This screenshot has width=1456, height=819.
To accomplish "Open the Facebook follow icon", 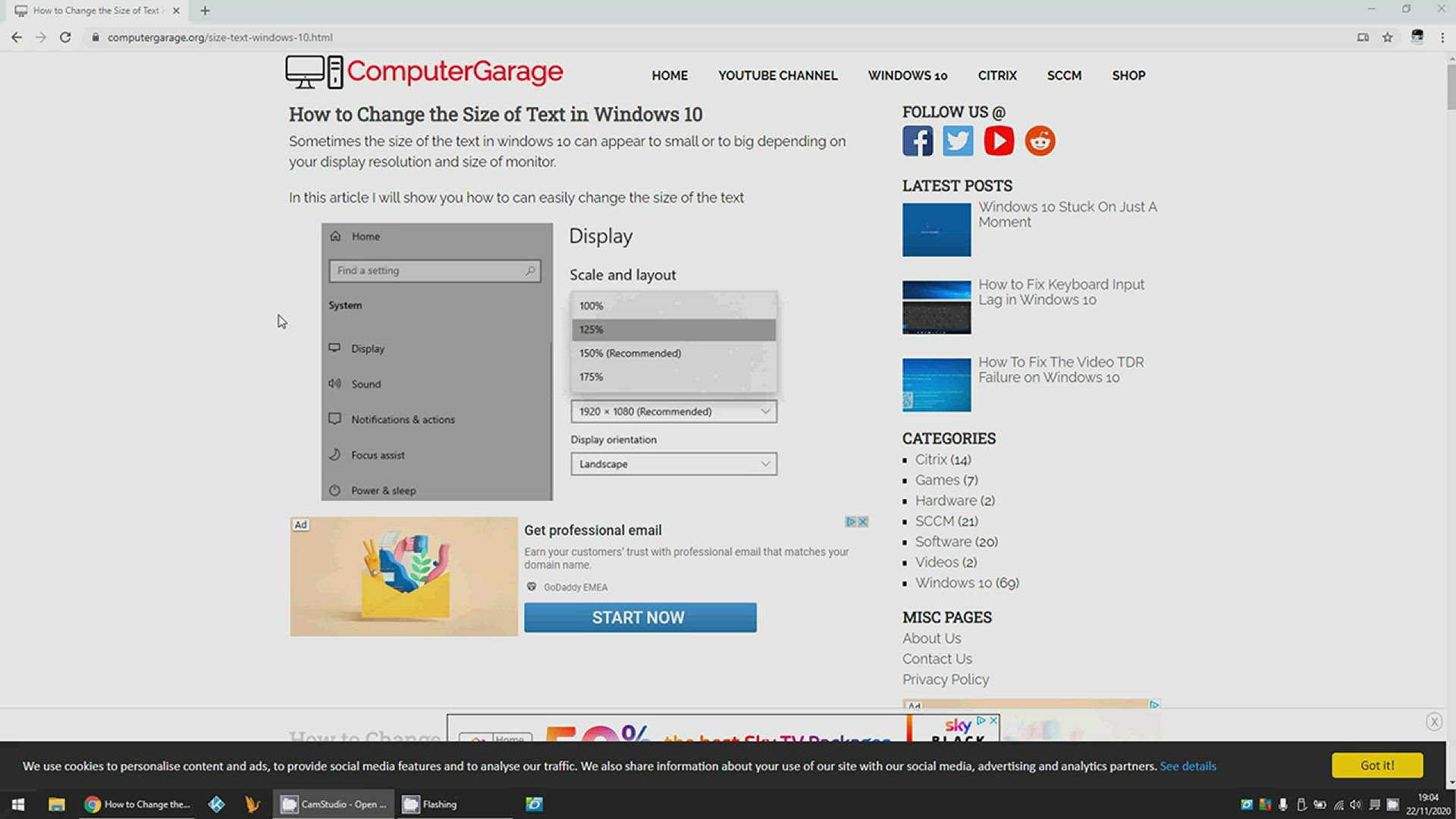I will (918, 141).
